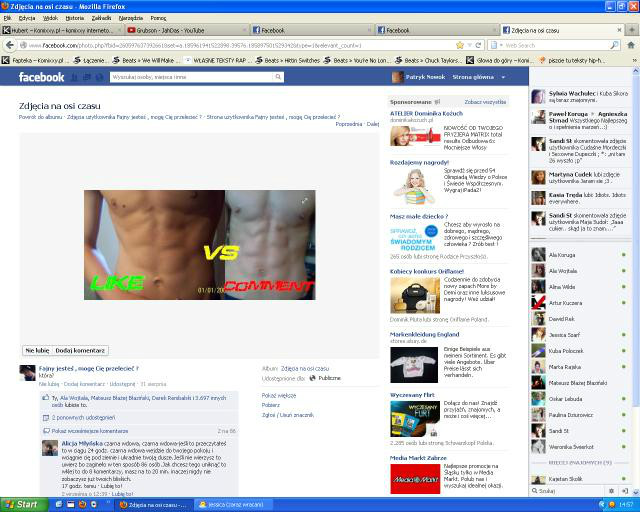Click the Media Markt ad thumbnail
This screenshot has width=640, height=512.
coord(415,479)
